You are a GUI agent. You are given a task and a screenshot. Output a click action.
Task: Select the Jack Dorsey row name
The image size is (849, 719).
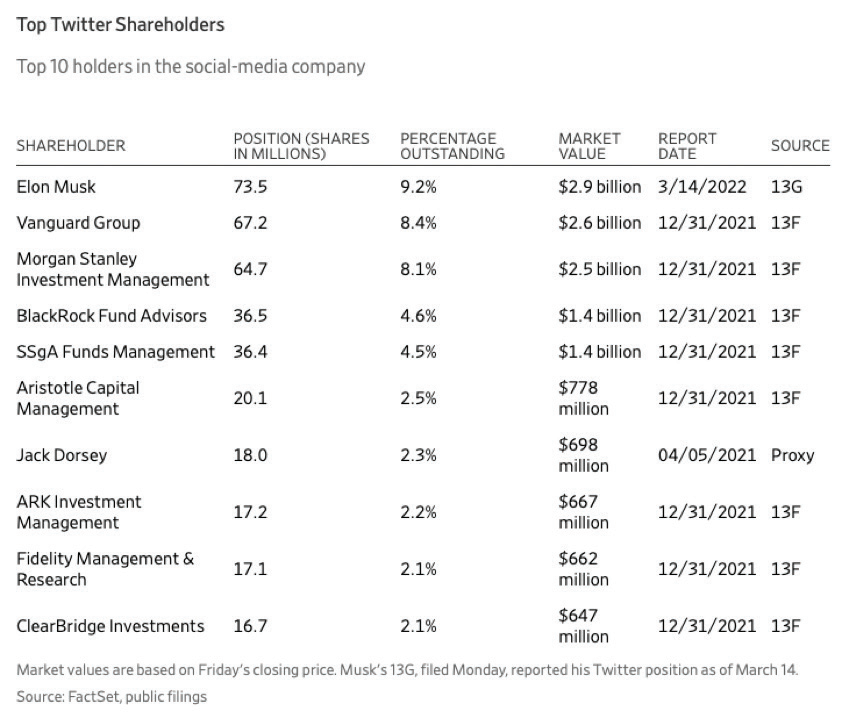click(x=62, y=455)
